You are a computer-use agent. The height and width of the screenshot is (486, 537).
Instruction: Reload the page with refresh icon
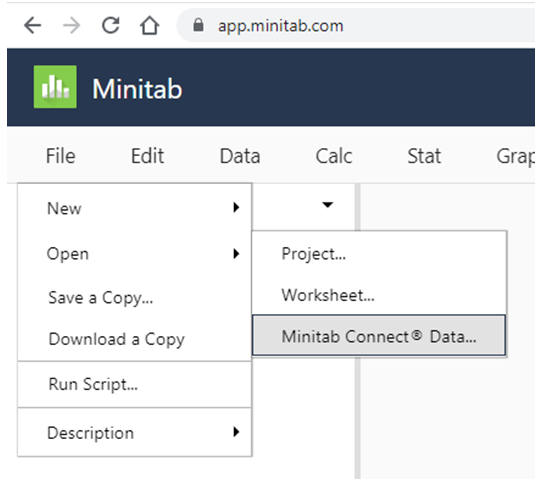(x=111, y=25)
